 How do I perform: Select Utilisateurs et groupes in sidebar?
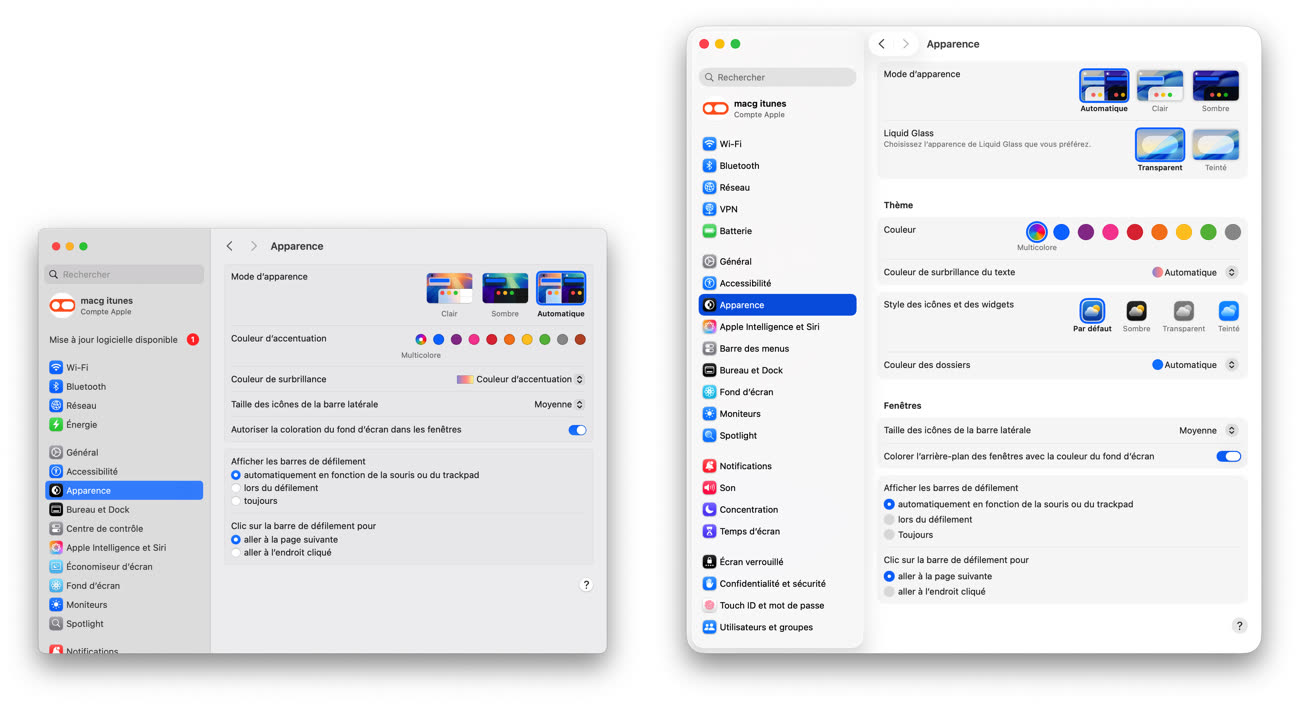coord(765,628)
